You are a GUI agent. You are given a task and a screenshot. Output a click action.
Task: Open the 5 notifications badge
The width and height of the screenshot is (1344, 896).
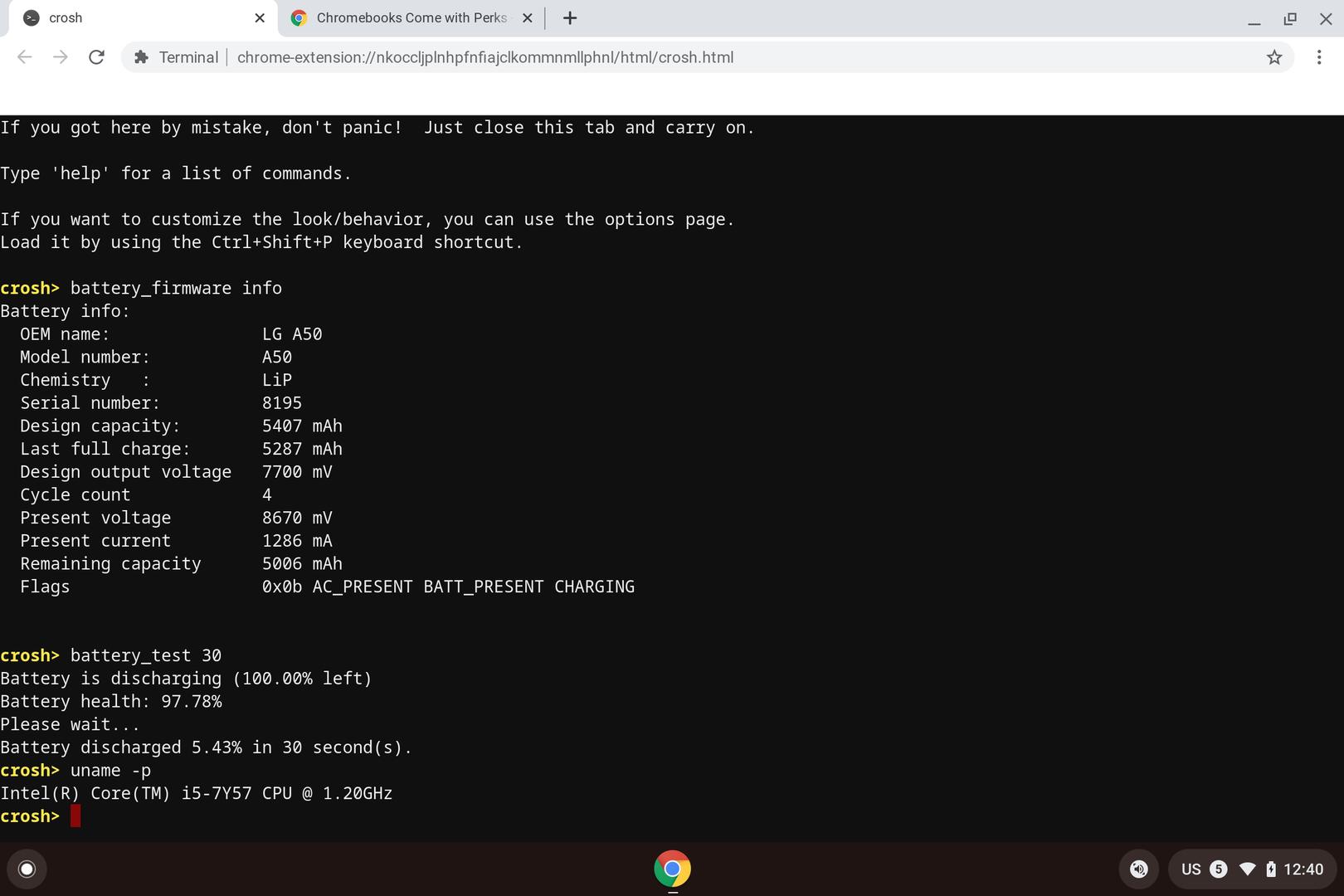click(1218, 869)
